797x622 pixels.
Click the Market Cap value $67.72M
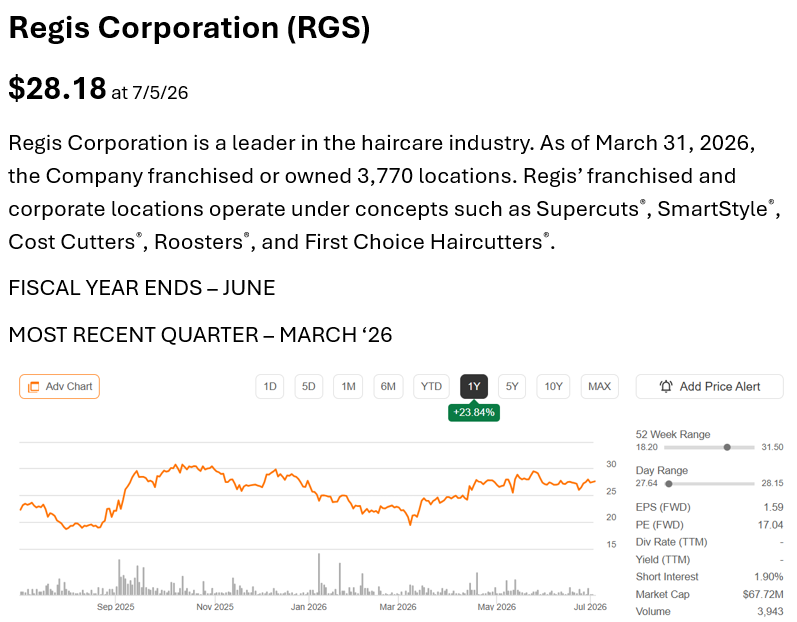tap(762, 594)
